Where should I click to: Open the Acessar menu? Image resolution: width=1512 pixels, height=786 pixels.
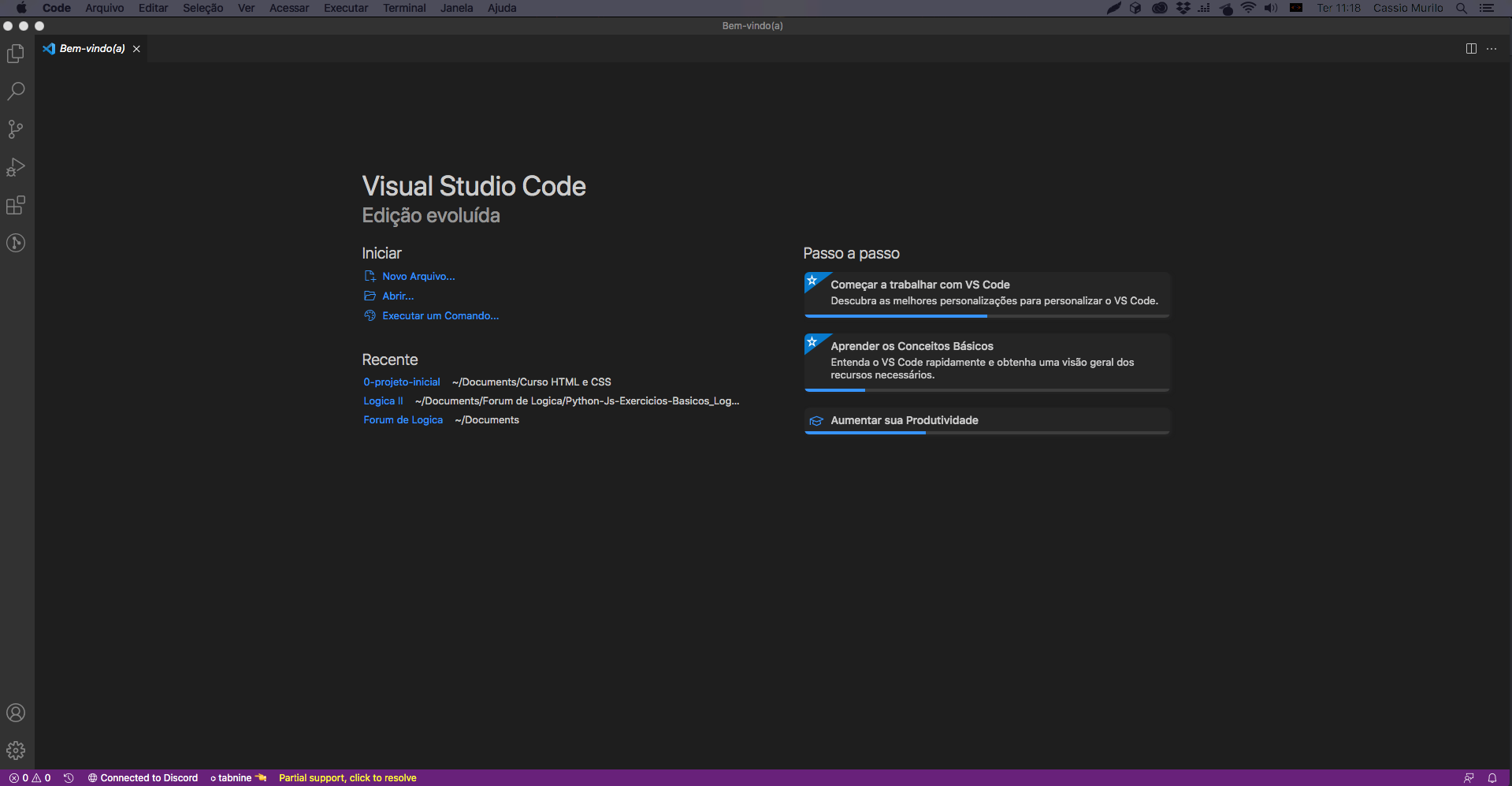pyautogui.click(x=289, y=8)
